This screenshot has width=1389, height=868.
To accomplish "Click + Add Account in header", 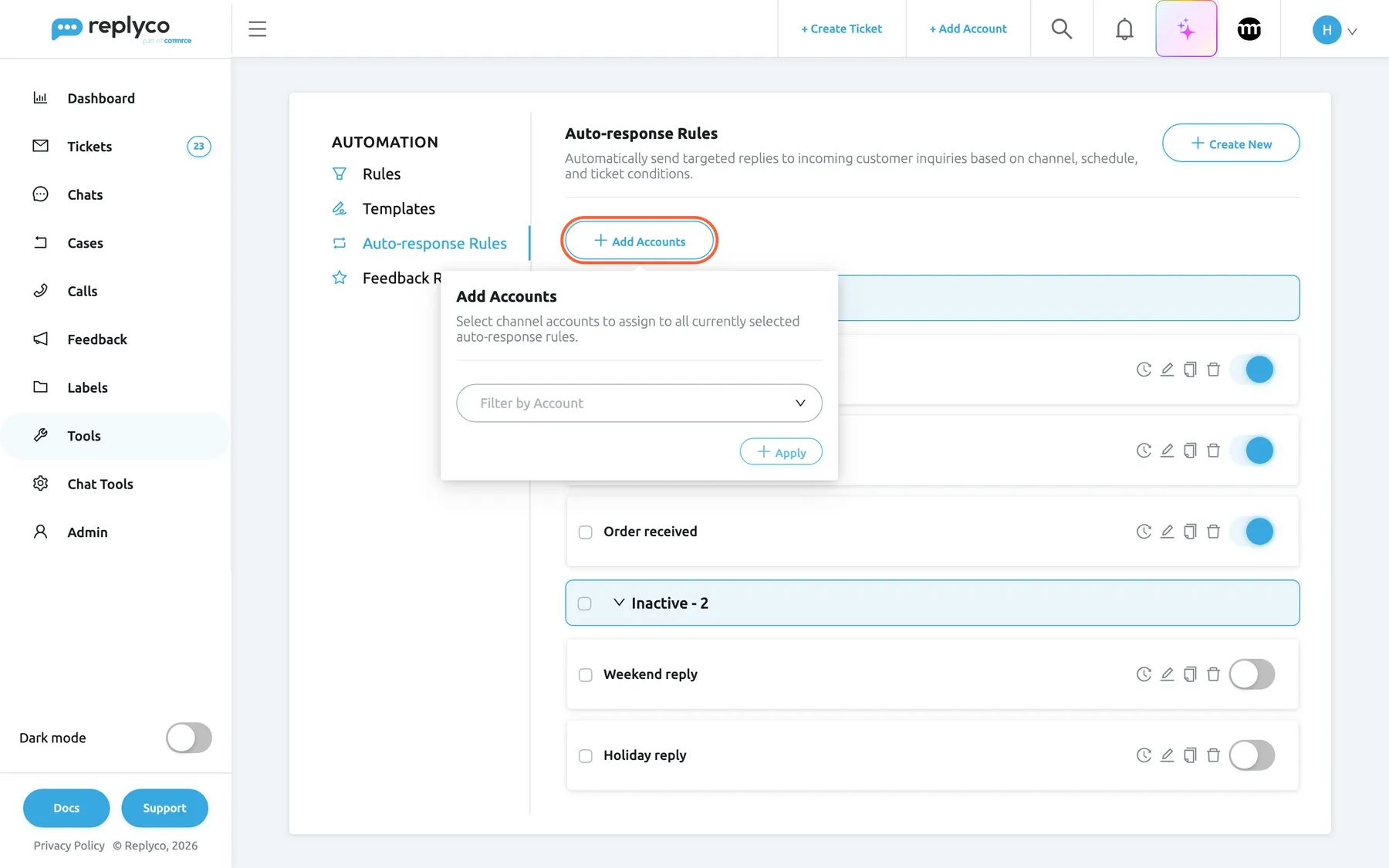I will (968, 29).
